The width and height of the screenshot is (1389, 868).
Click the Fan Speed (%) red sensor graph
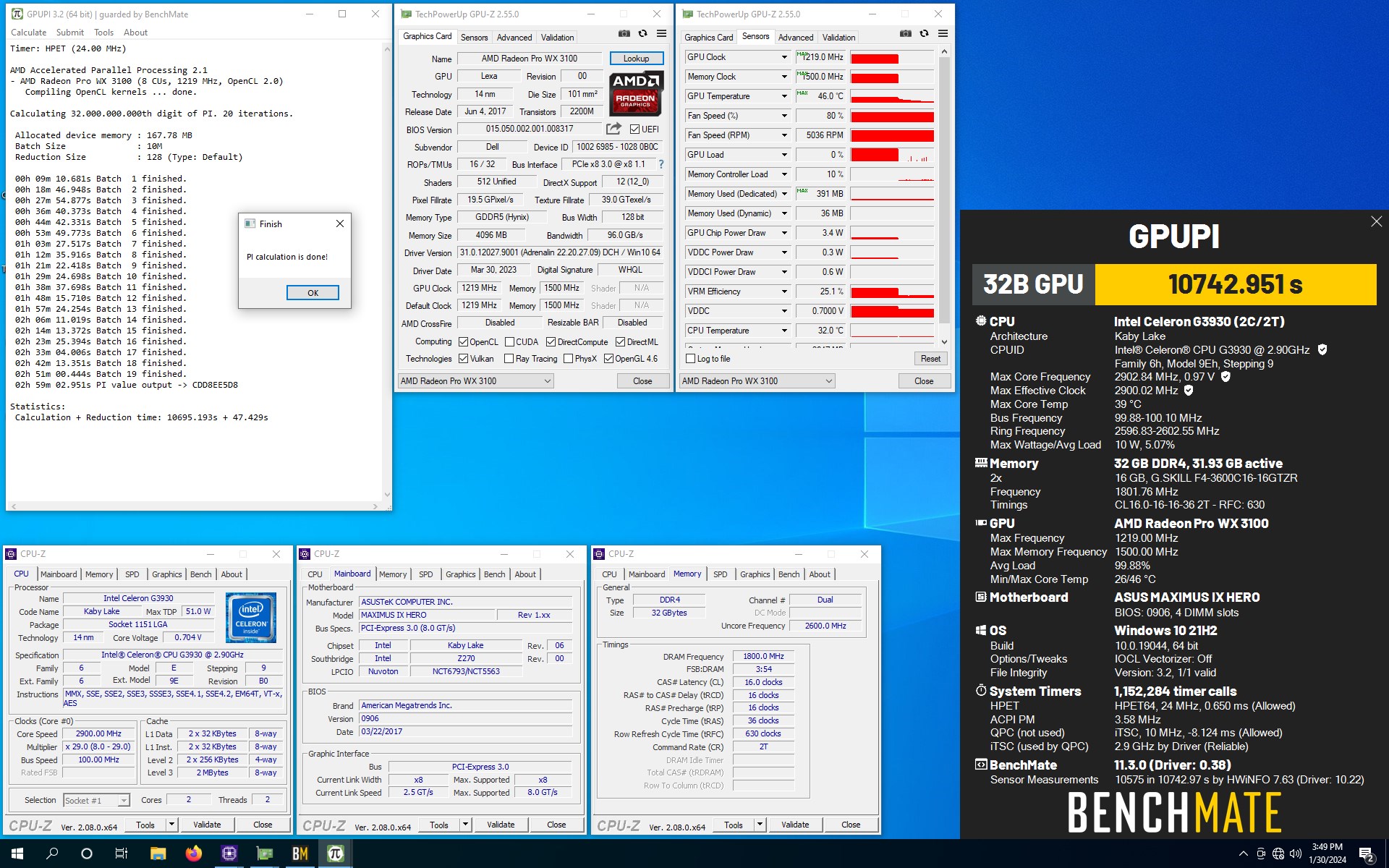892,116
